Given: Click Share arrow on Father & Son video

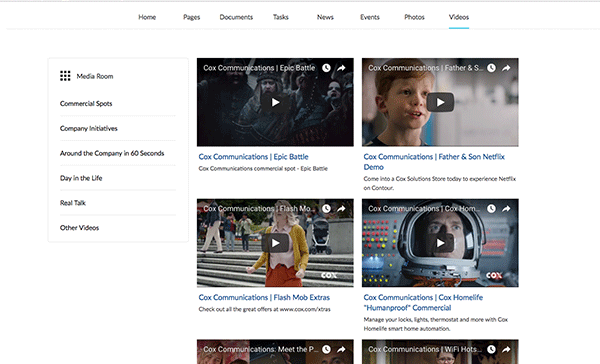Looking at the screenshot, I should [x=506, y=68].
